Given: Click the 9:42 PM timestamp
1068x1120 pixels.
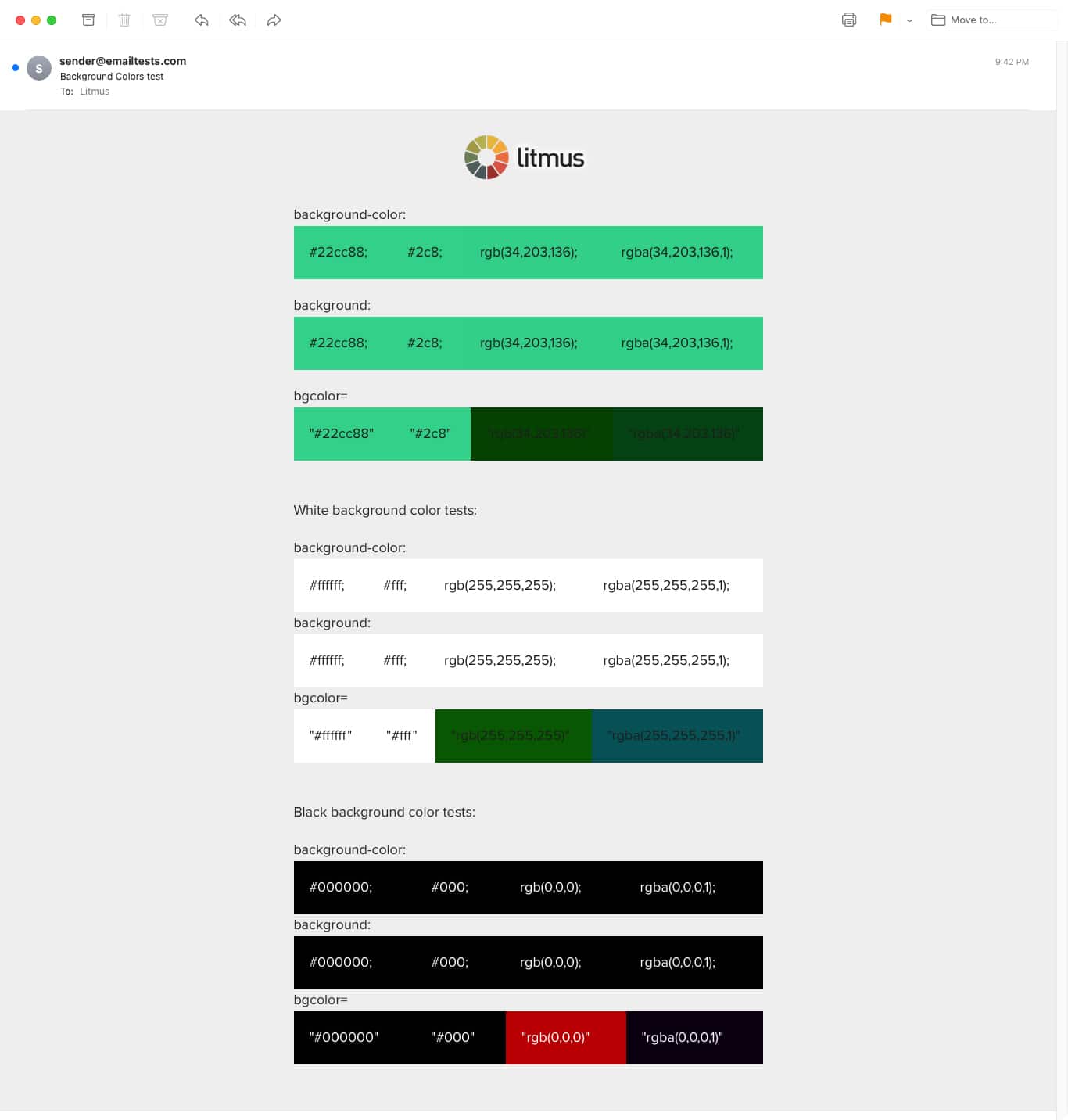Looking at the screenshot, I should coord(1011,62).
